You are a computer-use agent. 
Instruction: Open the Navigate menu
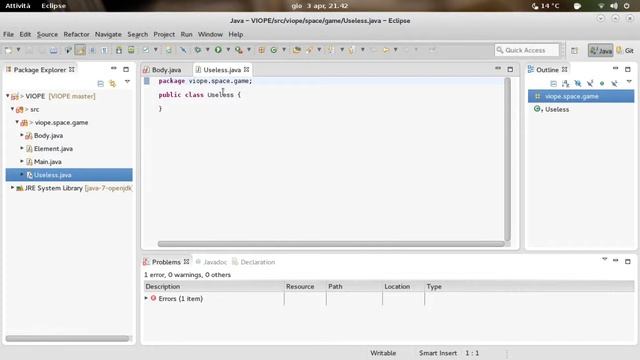coord(108,34)
